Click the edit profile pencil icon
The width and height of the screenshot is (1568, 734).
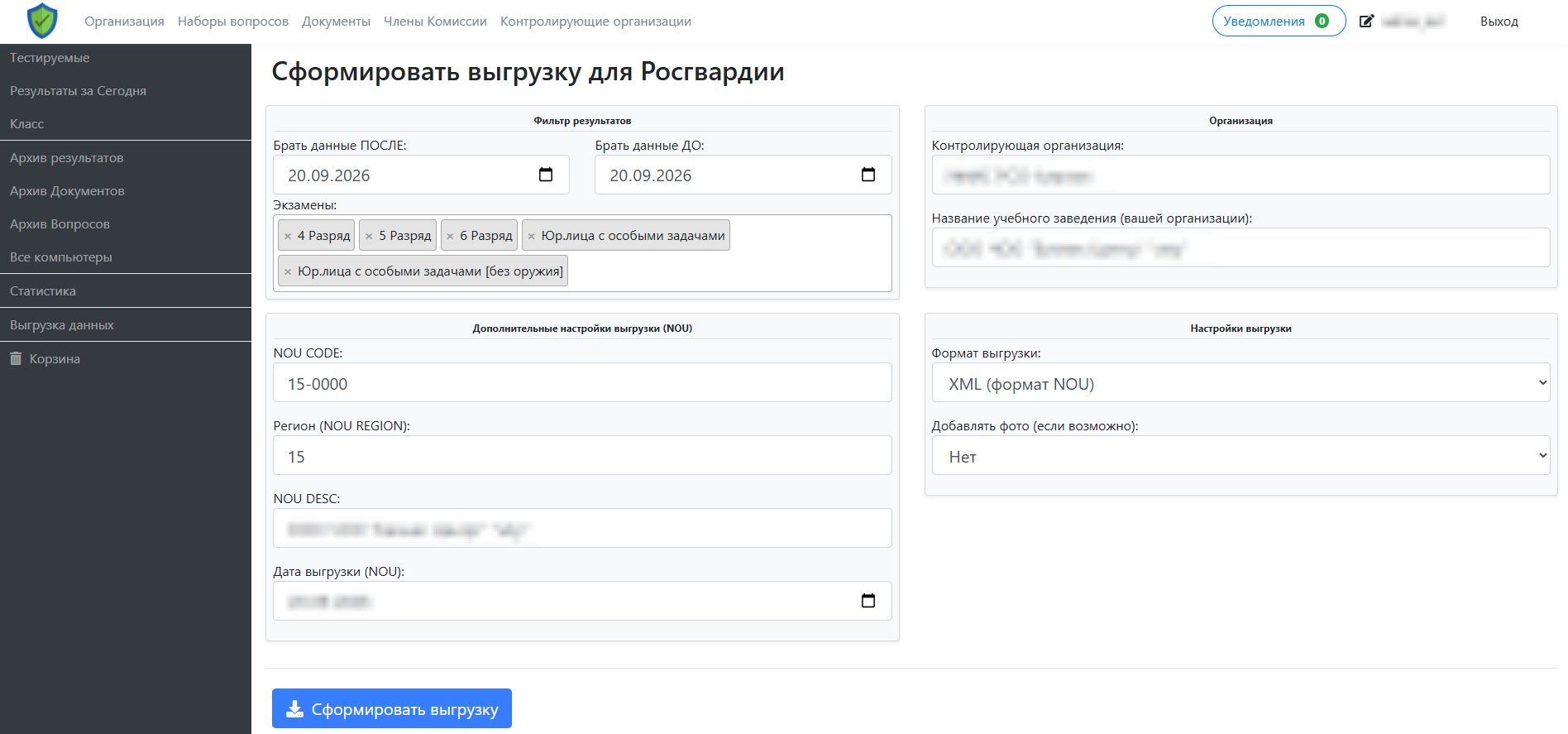(x=1367, y=22)
